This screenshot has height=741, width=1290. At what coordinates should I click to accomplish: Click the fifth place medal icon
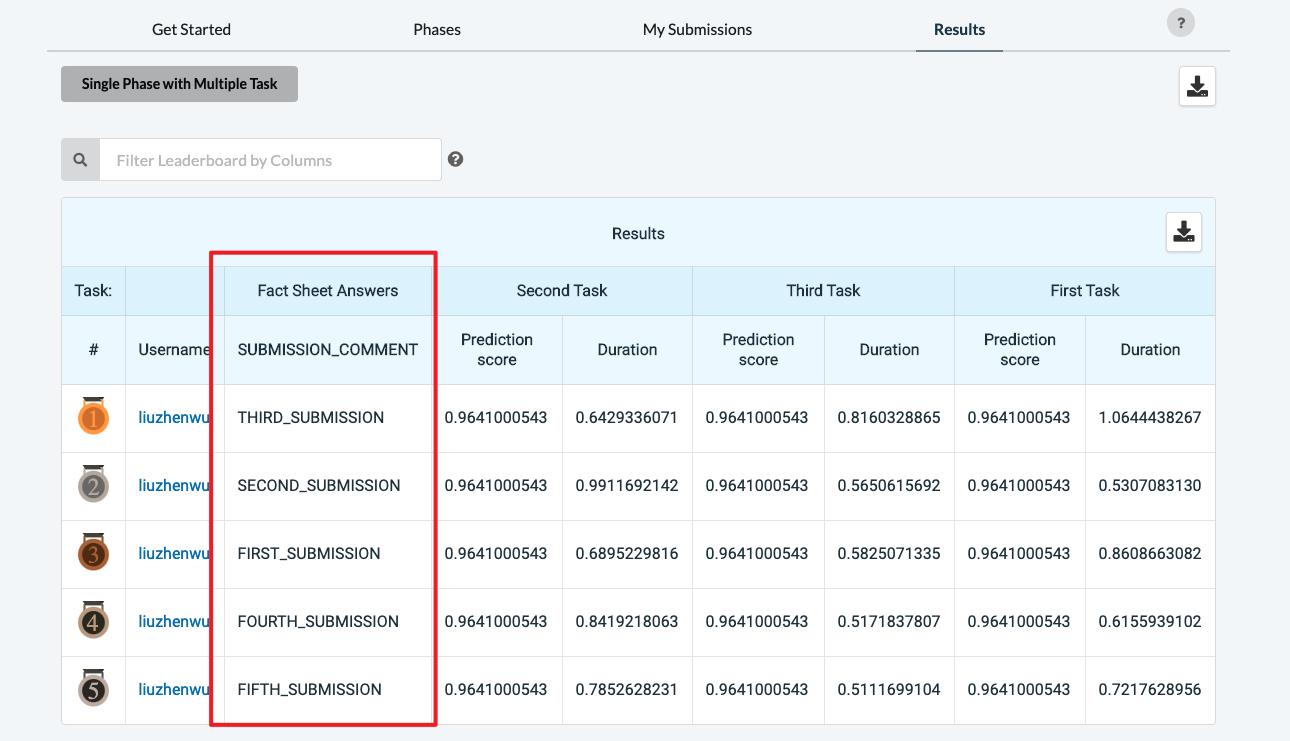[93, 689]
